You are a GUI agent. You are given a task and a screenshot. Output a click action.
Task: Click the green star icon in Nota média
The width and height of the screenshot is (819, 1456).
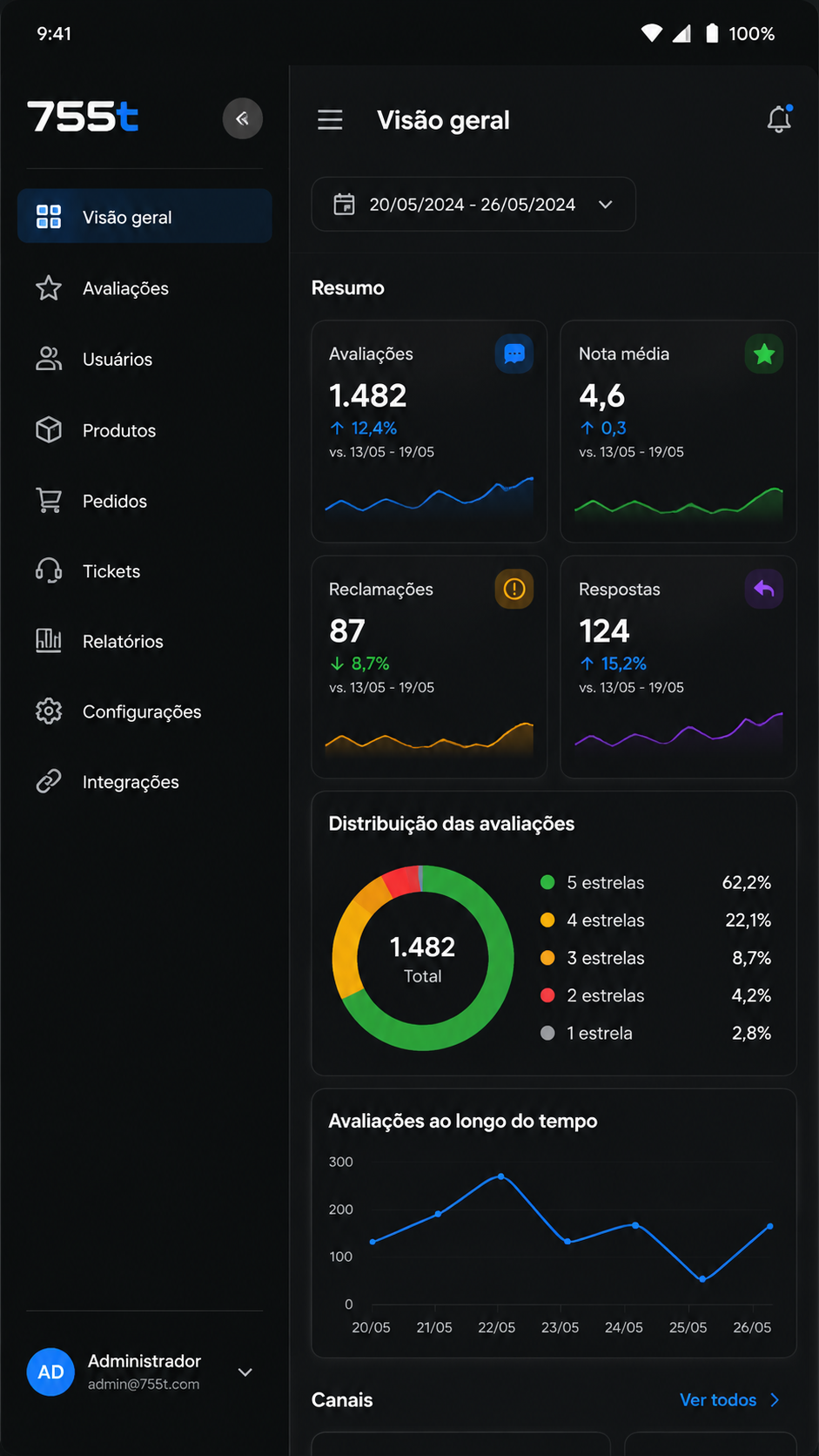pos(764,354)
